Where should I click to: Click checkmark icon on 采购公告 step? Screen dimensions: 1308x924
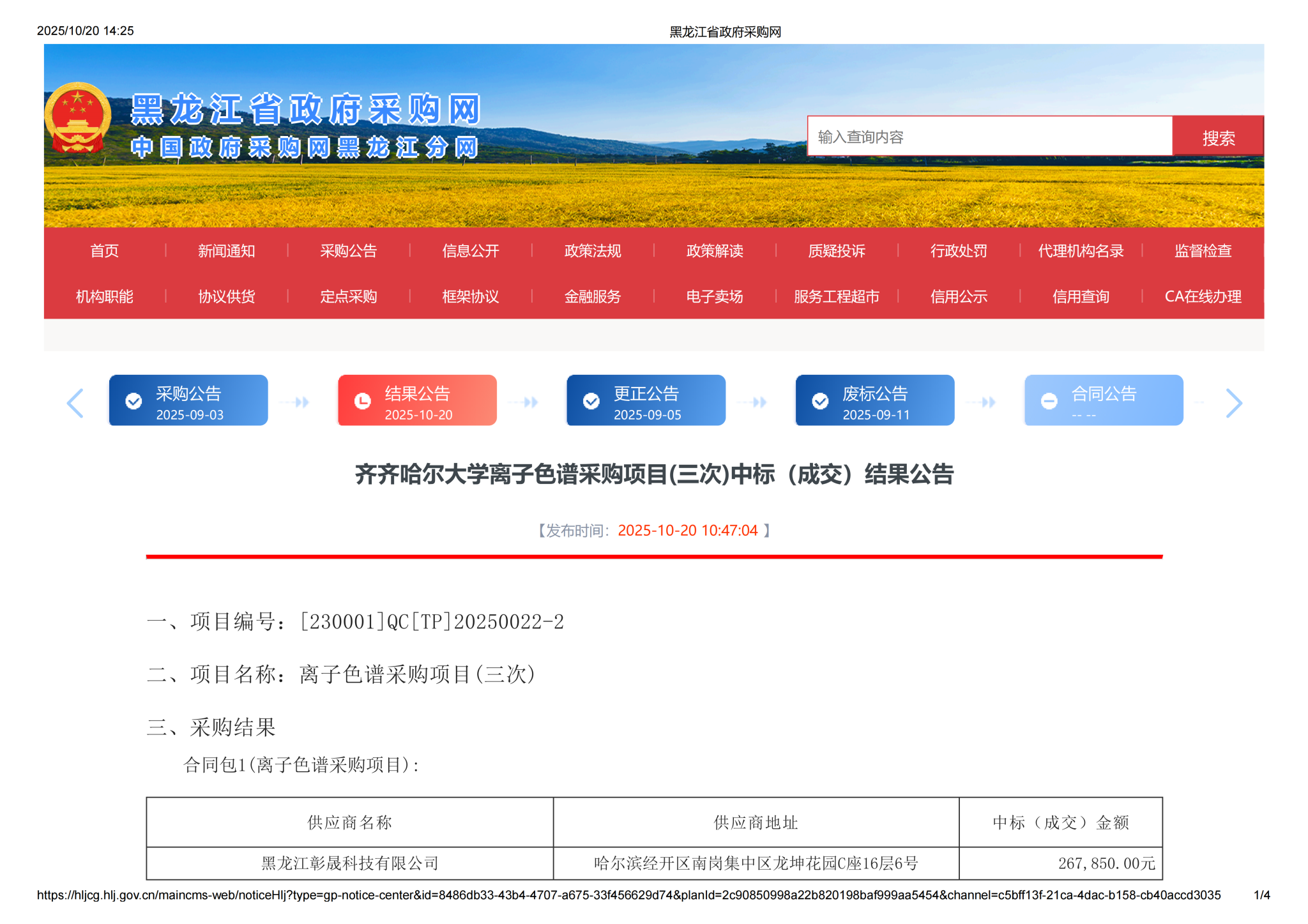pos(133,401)
